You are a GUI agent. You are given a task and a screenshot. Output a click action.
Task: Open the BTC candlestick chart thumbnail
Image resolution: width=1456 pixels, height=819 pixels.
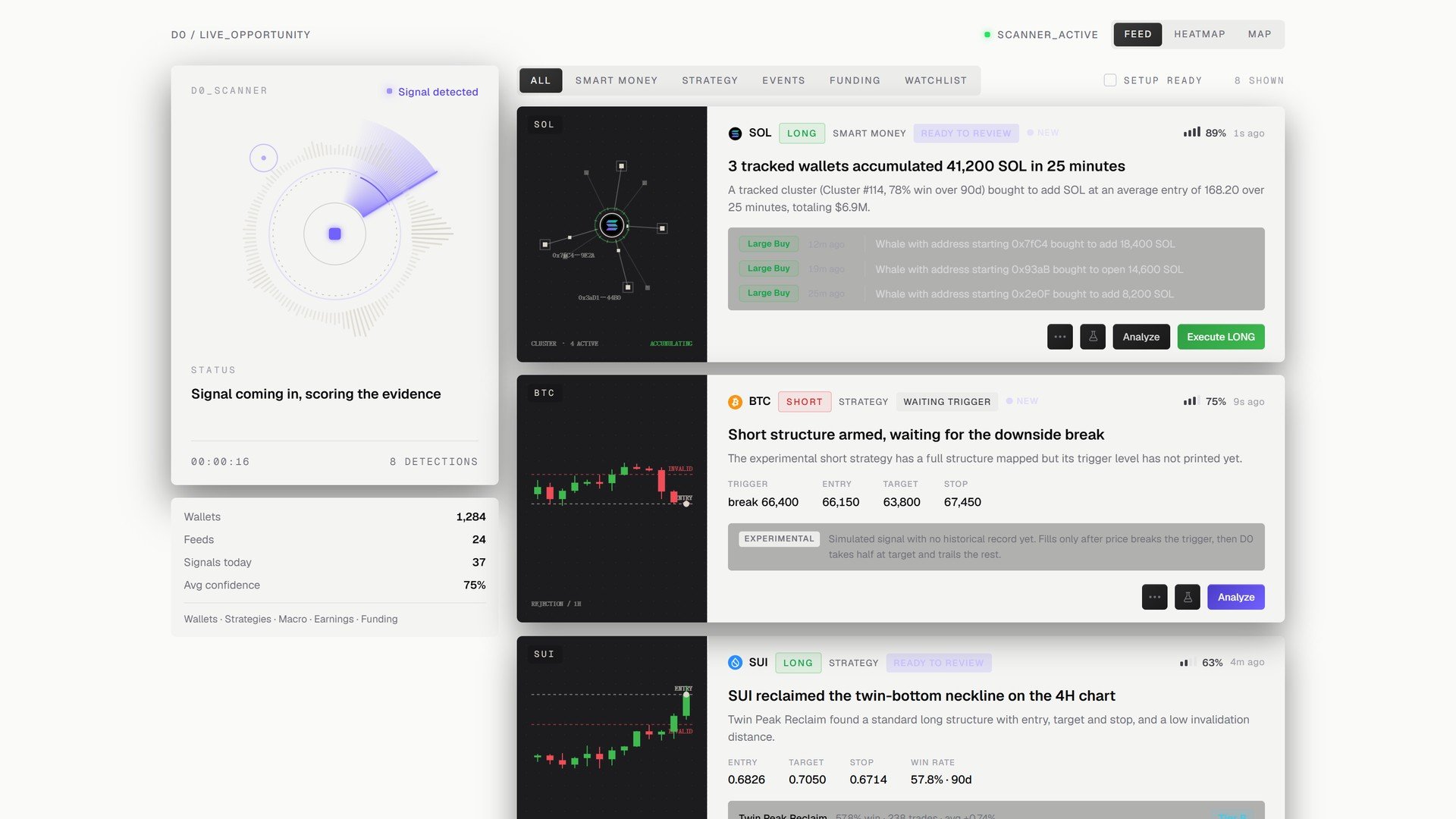point(612,499)
